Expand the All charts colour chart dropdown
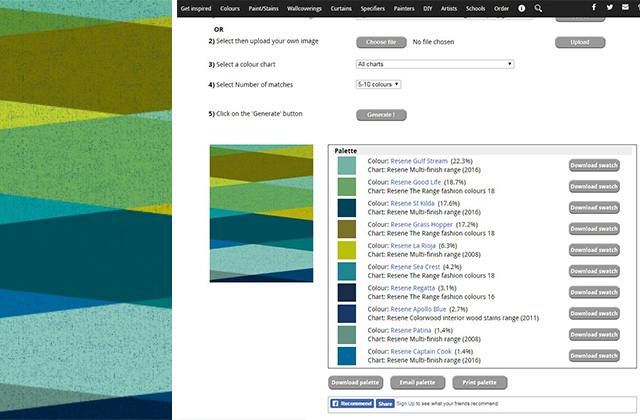Image resolution: width=640 pixels, height=420 pixels. [x=435, y=64]
